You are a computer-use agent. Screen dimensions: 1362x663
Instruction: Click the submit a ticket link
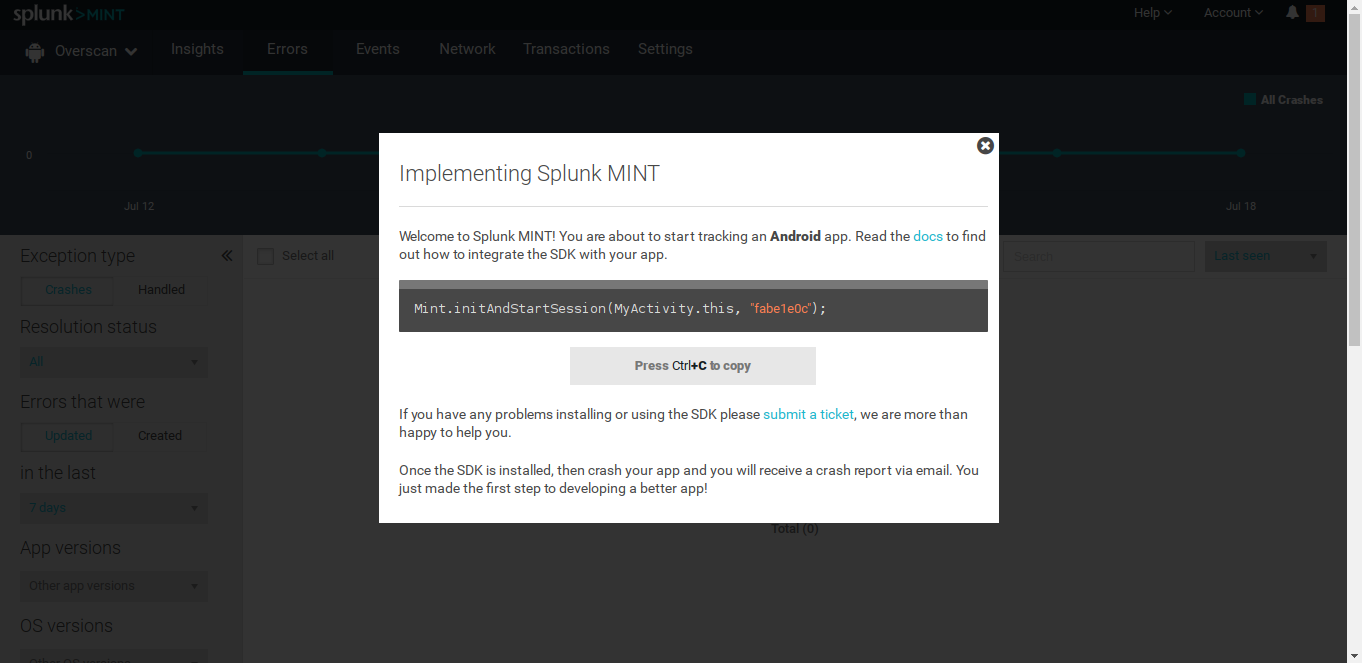(808, 414)
